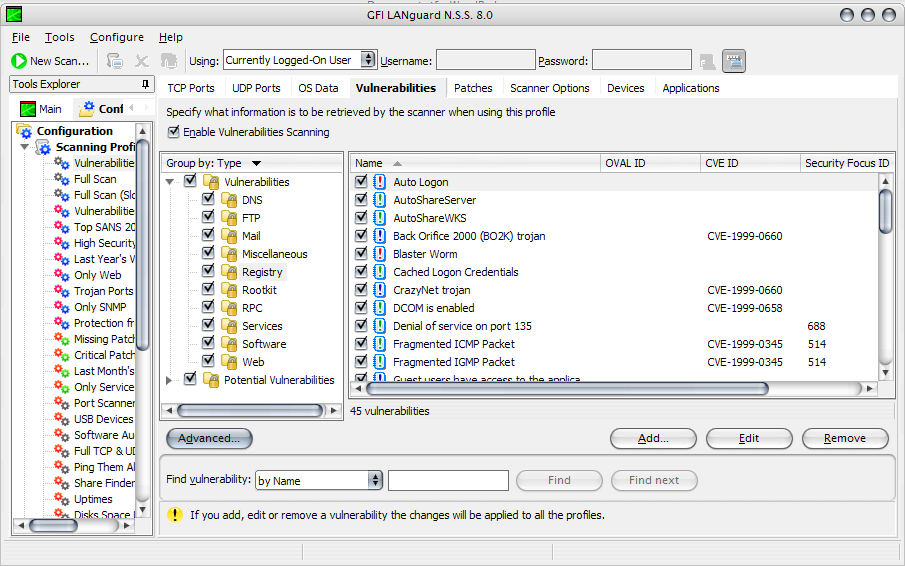The height and width of the screenshot is (566, 905).
Task: Uncheck the Mail group checkbox
Action: (208, 235)
